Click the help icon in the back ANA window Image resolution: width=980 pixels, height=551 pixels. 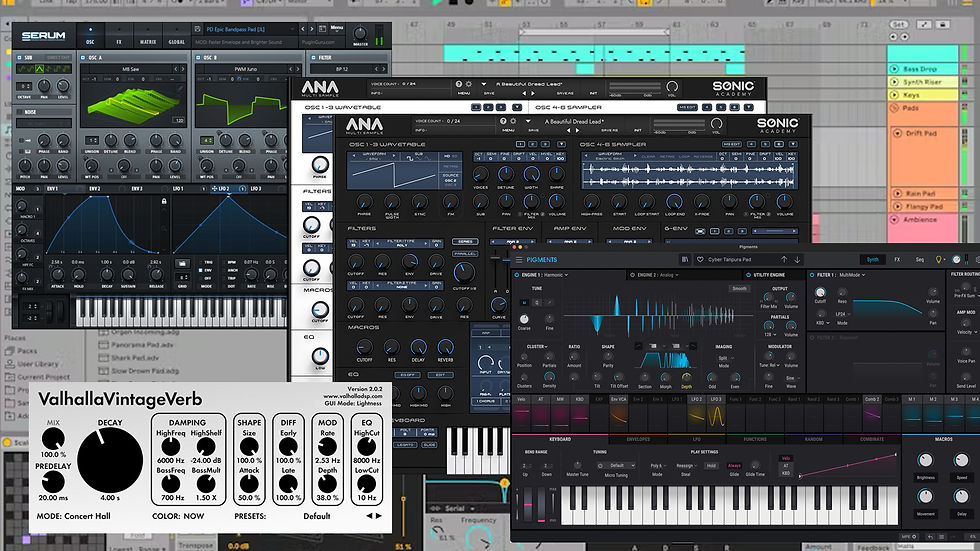(459, 84)
